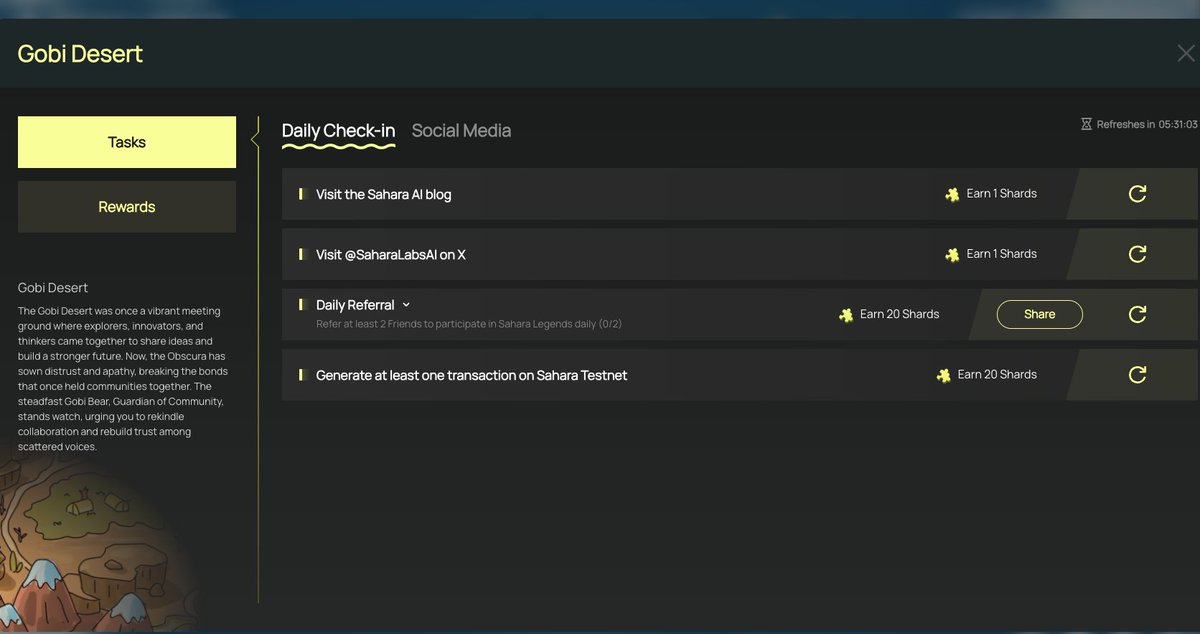Click 'Refer at least 2 Friends' description text
Image resolution: width=1200 pixels, height=634 pixels.
(x=469, y=324)
